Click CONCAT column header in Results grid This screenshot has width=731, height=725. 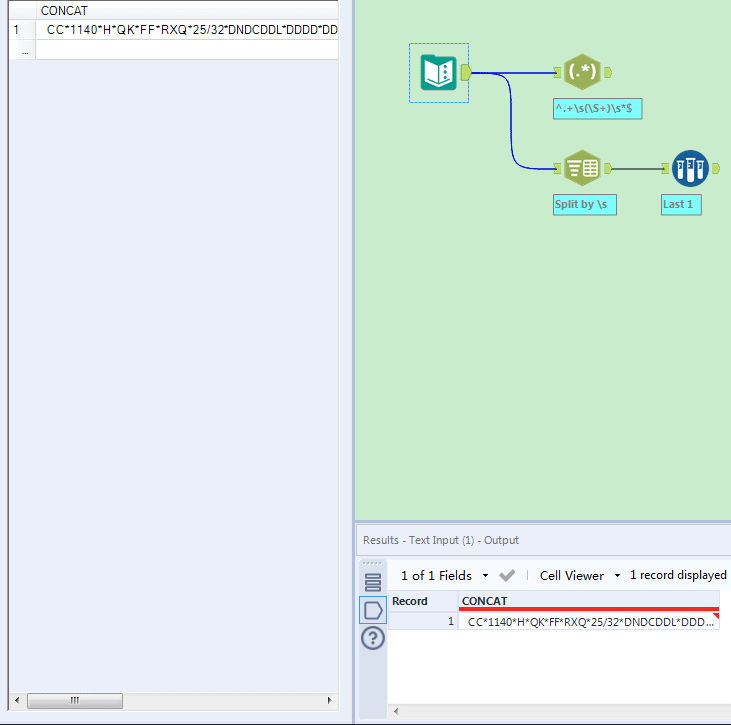tap(589, 601)
